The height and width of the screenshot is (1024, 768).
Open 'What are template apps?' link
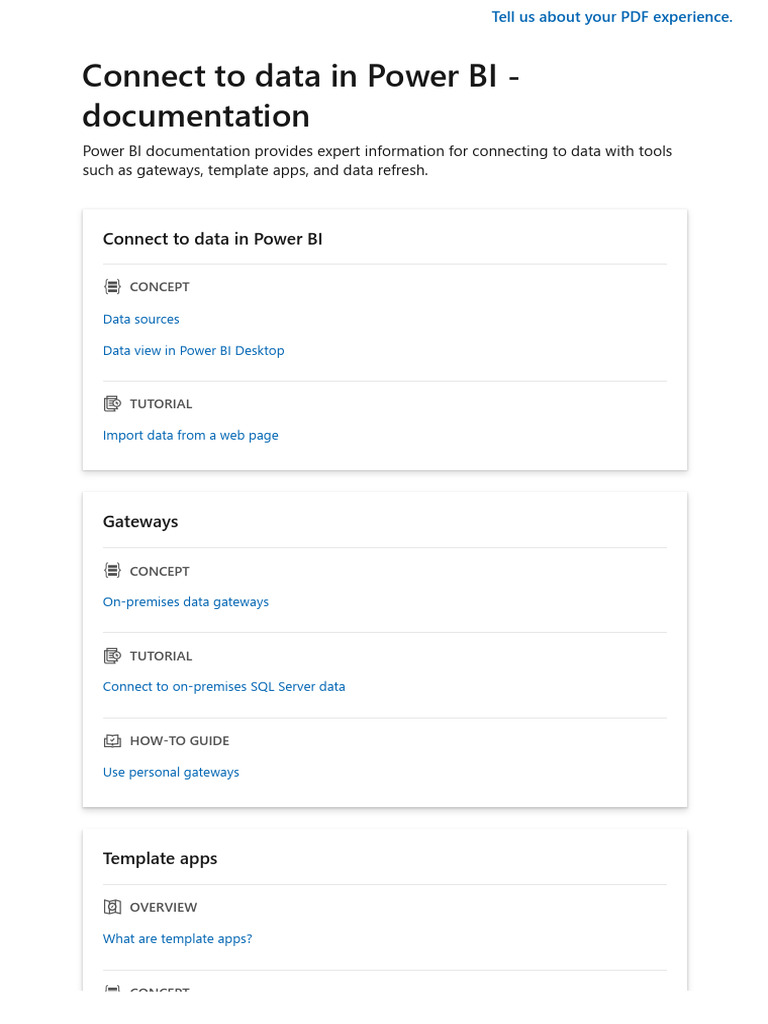coord(177,939)
